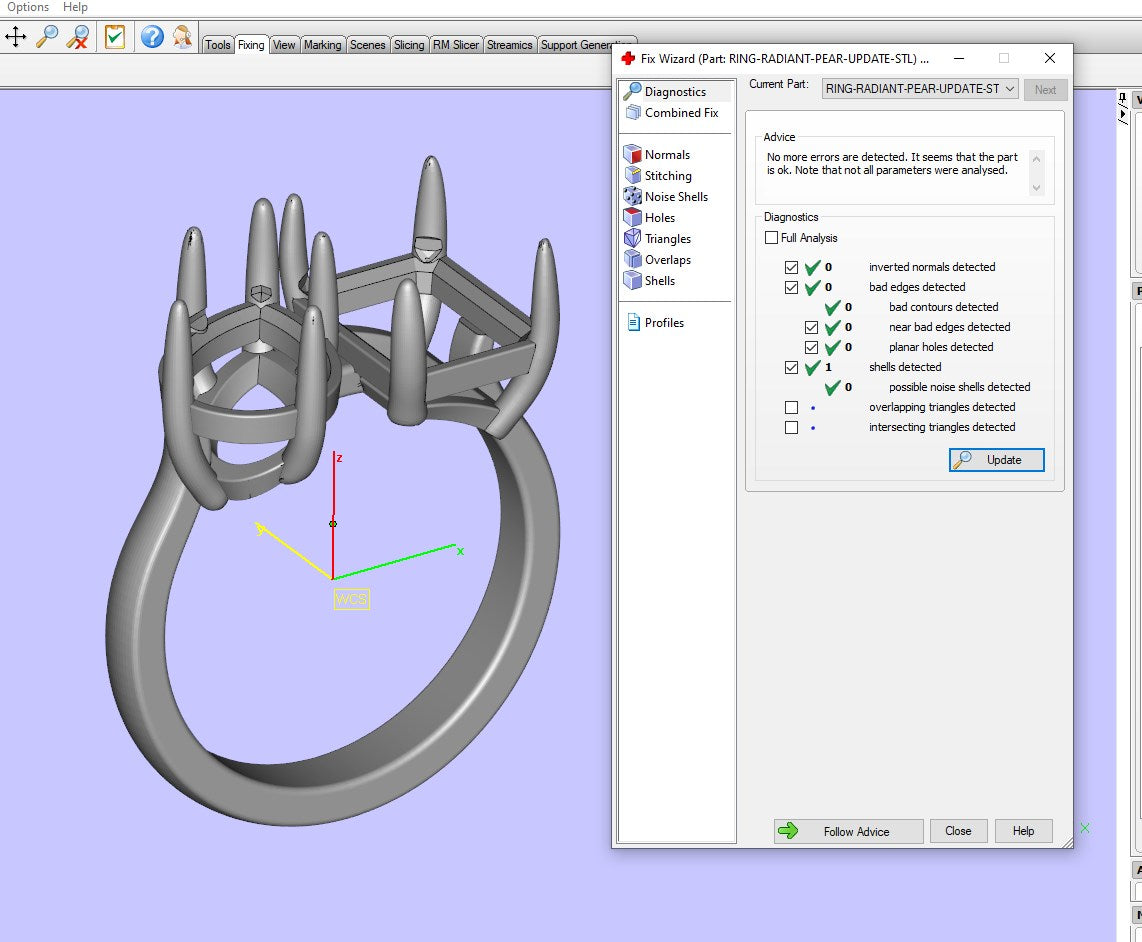Click the four-arrow move tool icon
Viewport: 1142px width, 942px height.
pyautogui.click(x=16, y=38)
